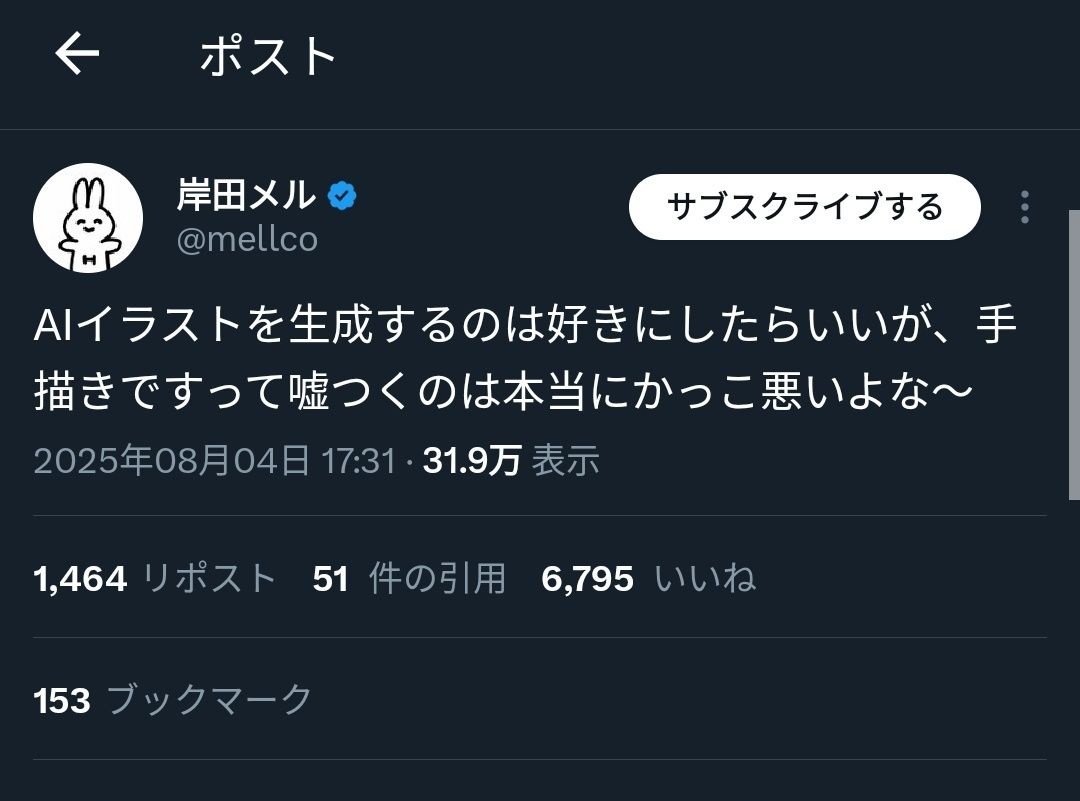Open the rabbit profile avatar
This screenshot has width=1080, height=801.
click(x=88, y=218)
